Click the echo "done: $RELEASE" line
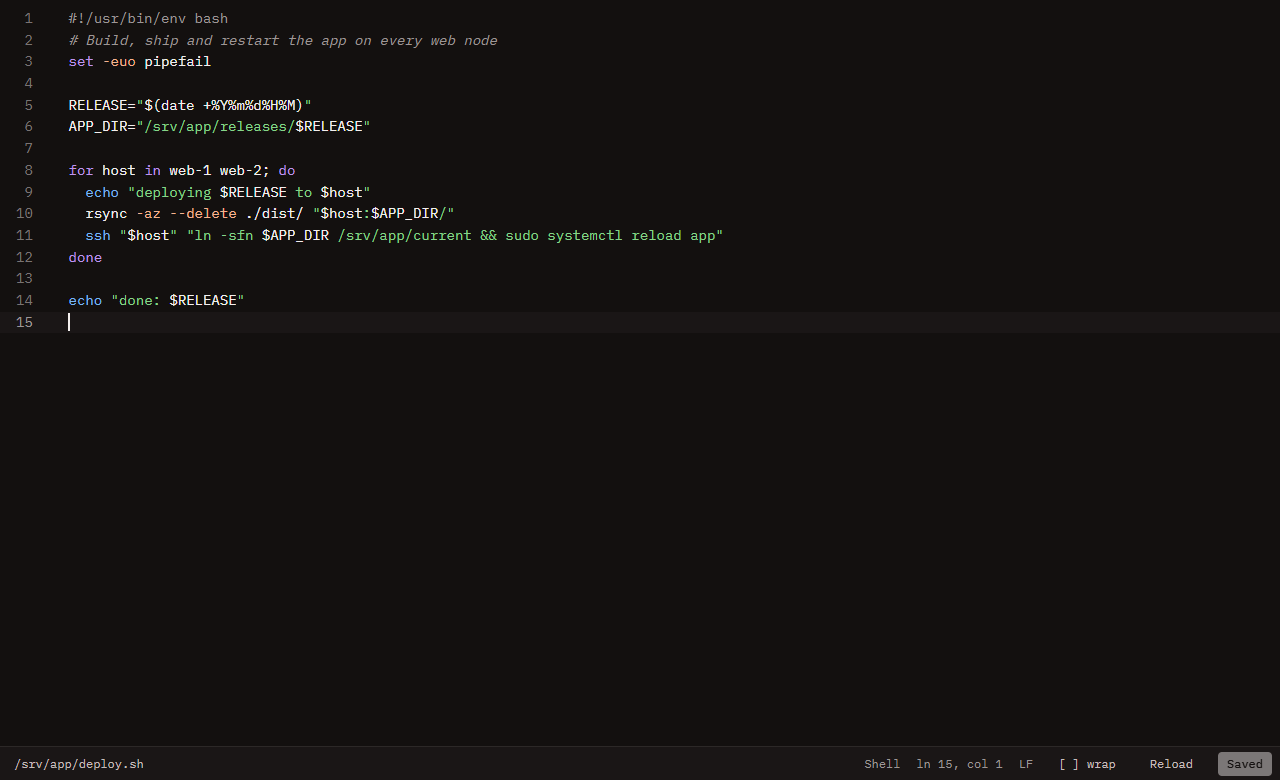Viewport: 1280px width, 780px height. pos(156,300)
